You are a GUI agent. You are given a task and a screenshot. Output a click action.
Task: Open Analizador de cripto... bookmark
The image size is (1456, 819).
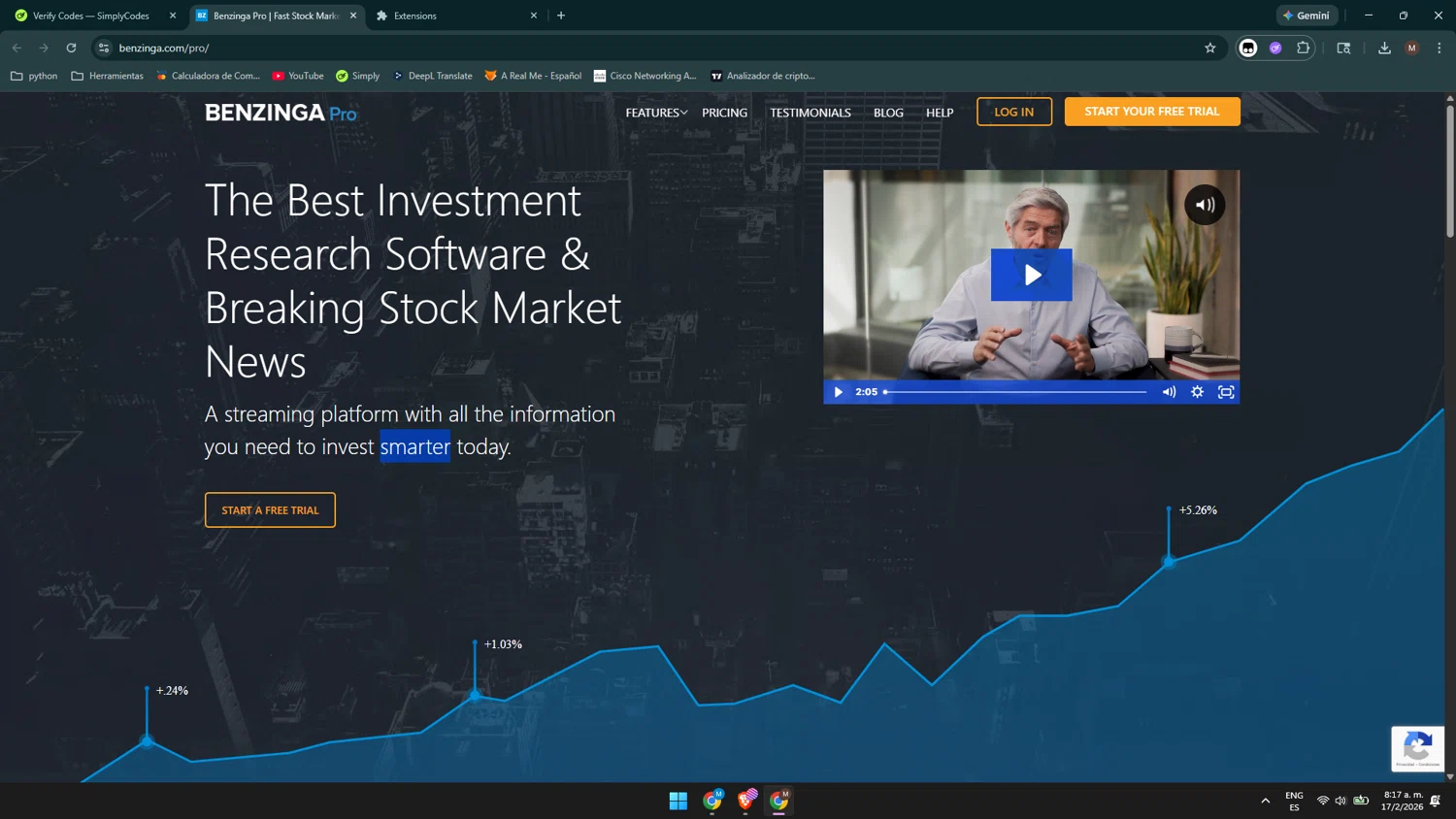(x=762, y=76)
